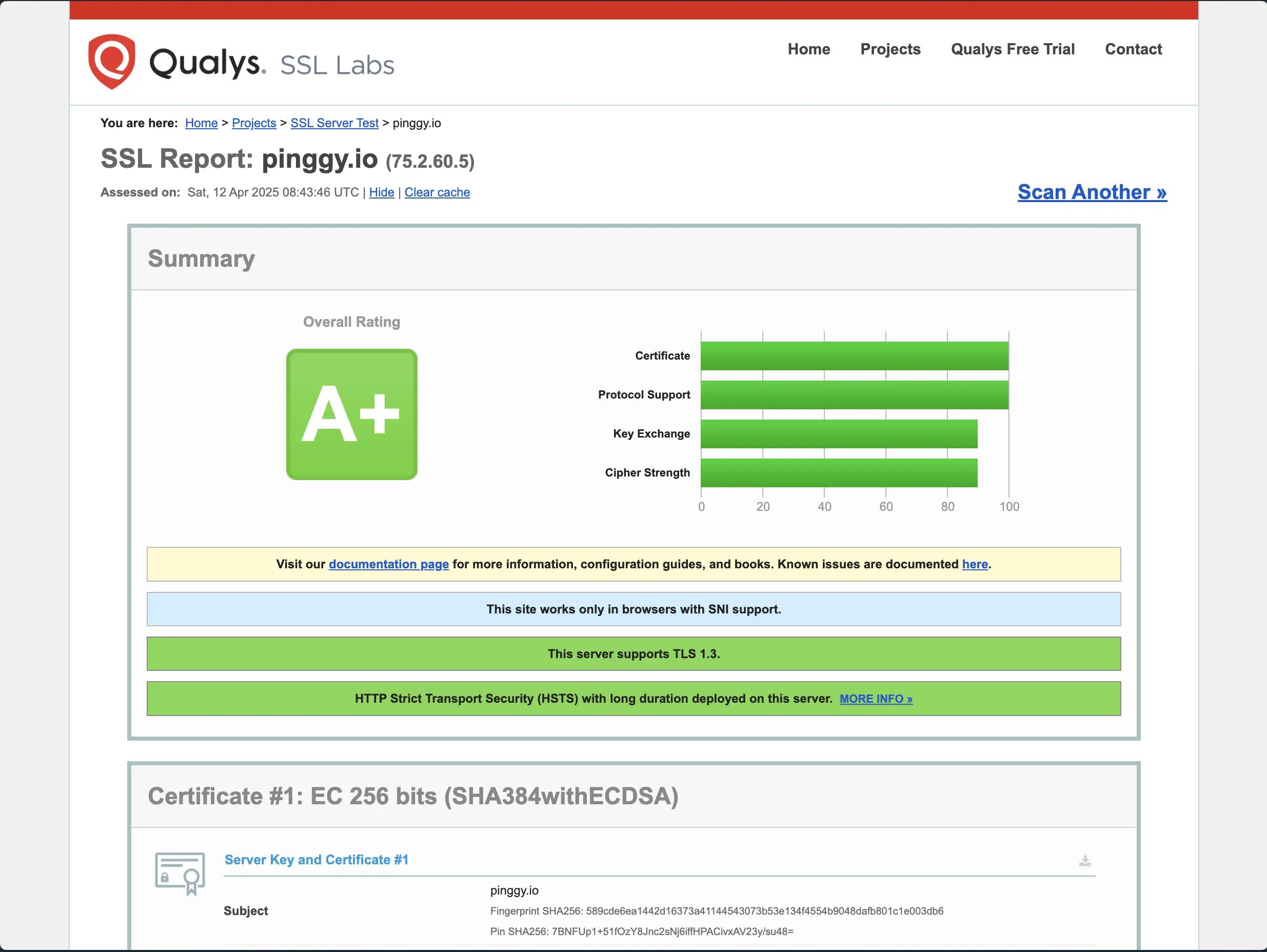This screenshot has height=952, width=1267.
Task: Click the 'Key Exchange' chart label
Action: (x=651, y=433)
